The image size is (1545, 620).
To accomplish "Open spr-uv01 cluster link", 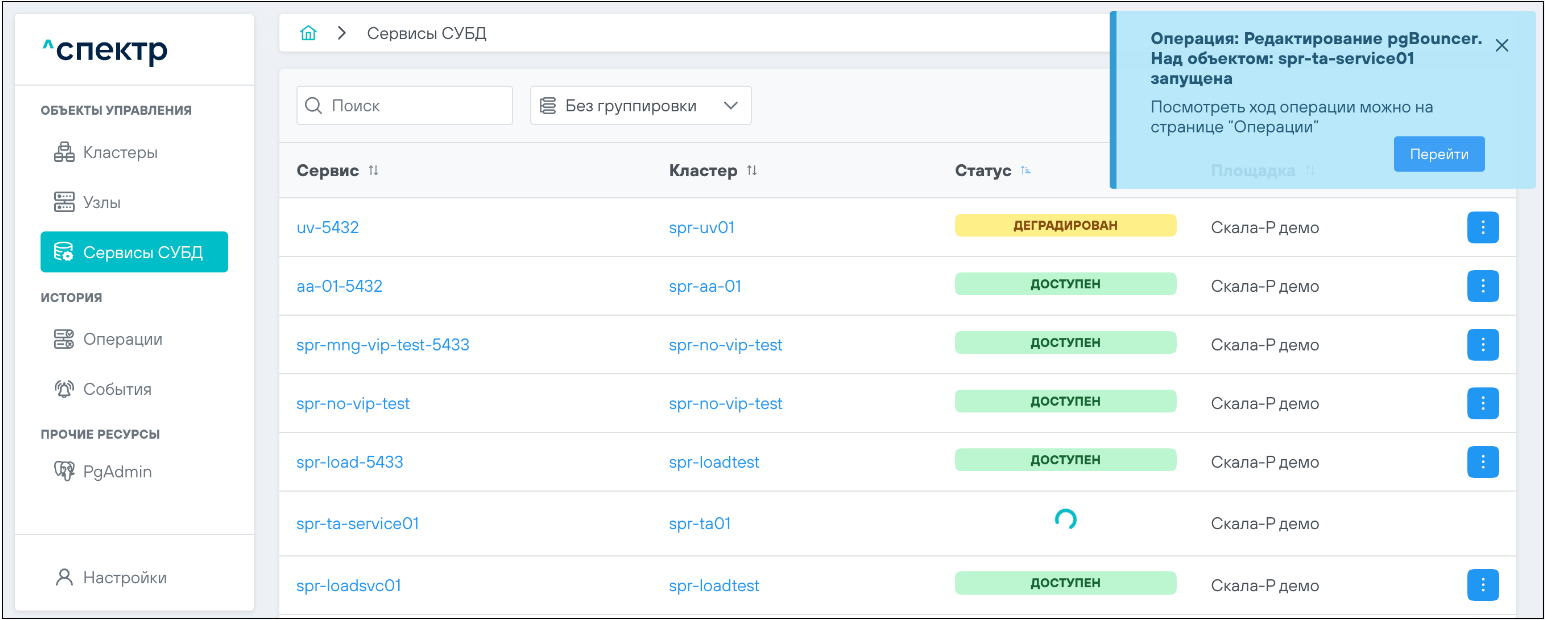I will pyautogui.click(x=701, y=228).
